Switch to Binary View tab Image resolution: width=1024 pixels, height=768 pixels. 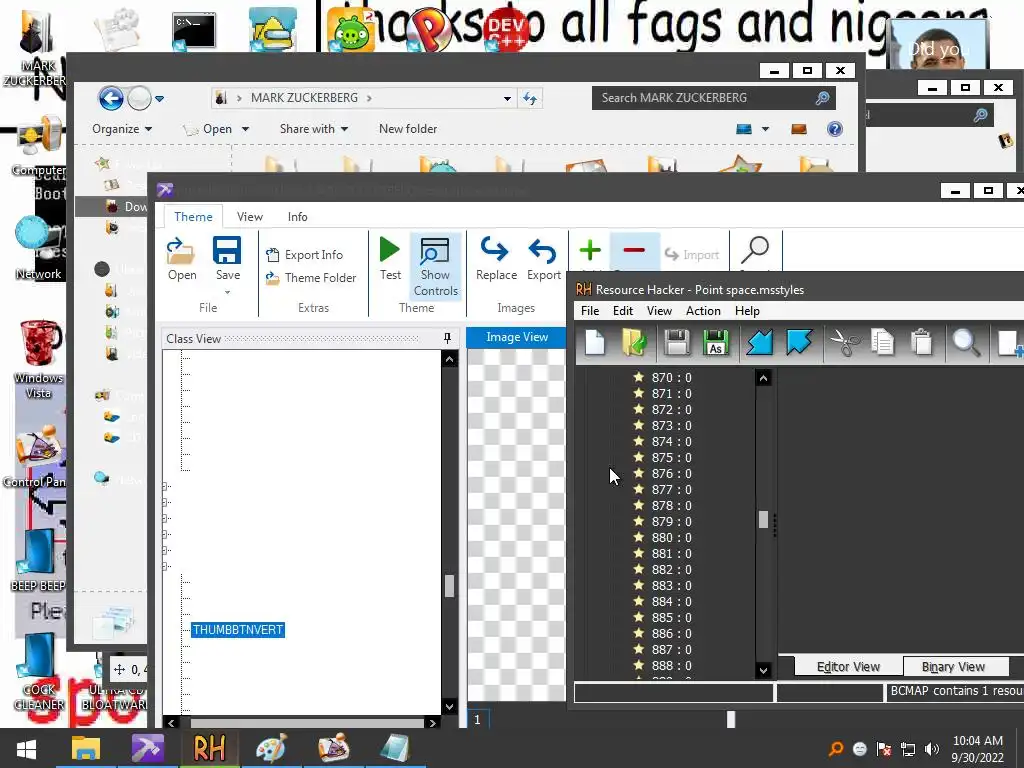pos(953,667)
